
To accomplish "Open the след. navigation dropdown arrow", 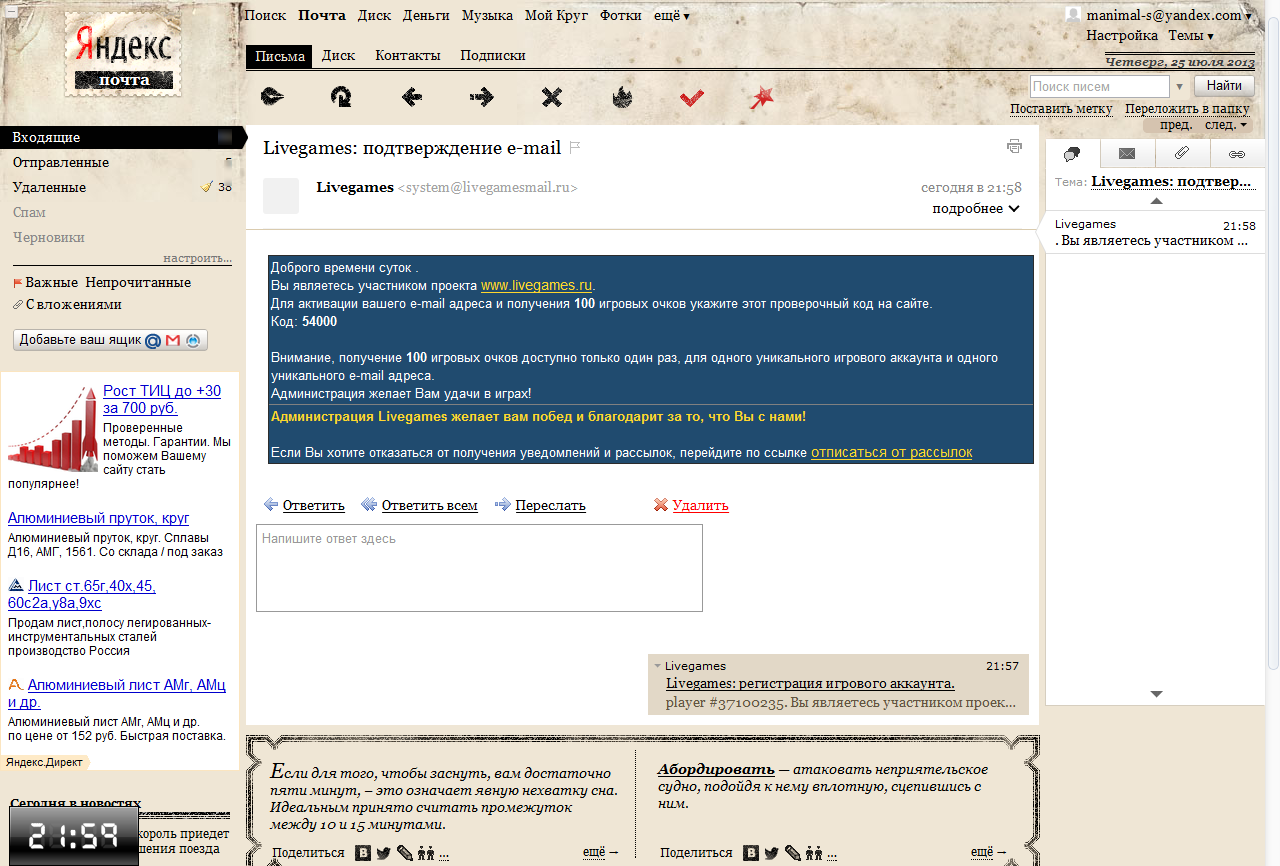I will pos(1244,125).
